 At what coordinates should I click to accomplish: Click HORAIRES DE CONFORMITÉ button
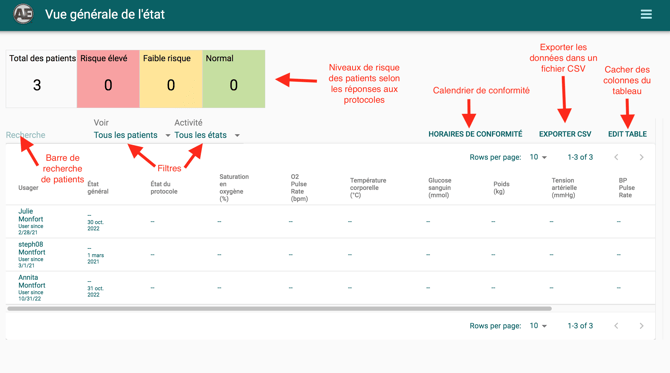(x=475, y=134)
